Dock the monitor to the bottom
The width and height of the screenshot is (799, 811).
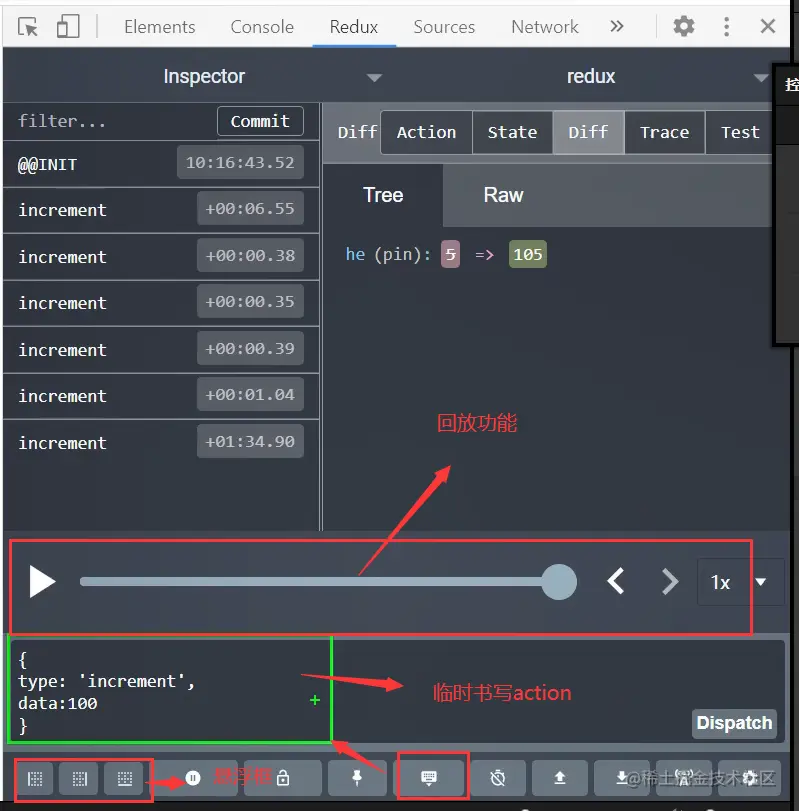(125, 778)
